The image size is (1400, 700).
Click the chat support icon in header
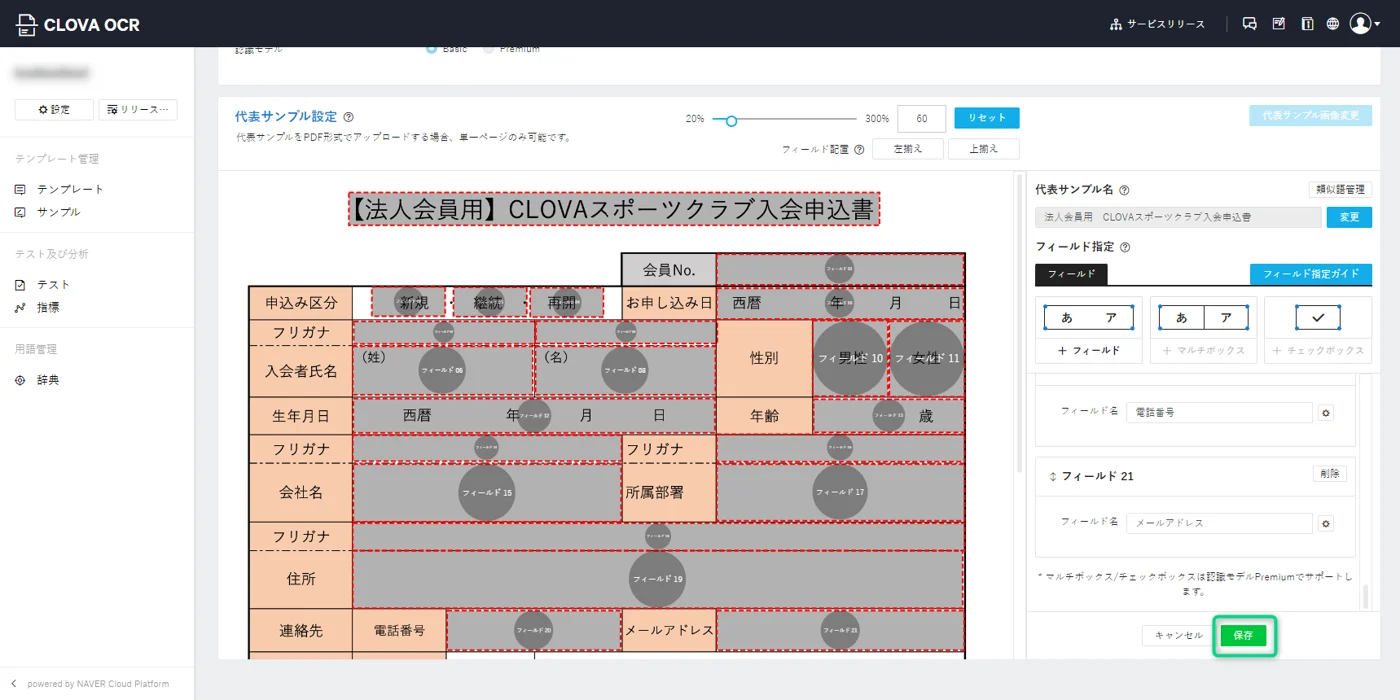[1249, 24]
